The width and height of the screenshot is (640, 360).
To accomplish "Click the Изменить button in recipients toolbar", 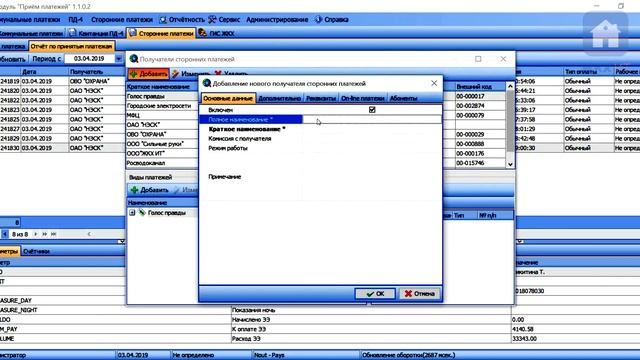I will (x=191, y=74).
